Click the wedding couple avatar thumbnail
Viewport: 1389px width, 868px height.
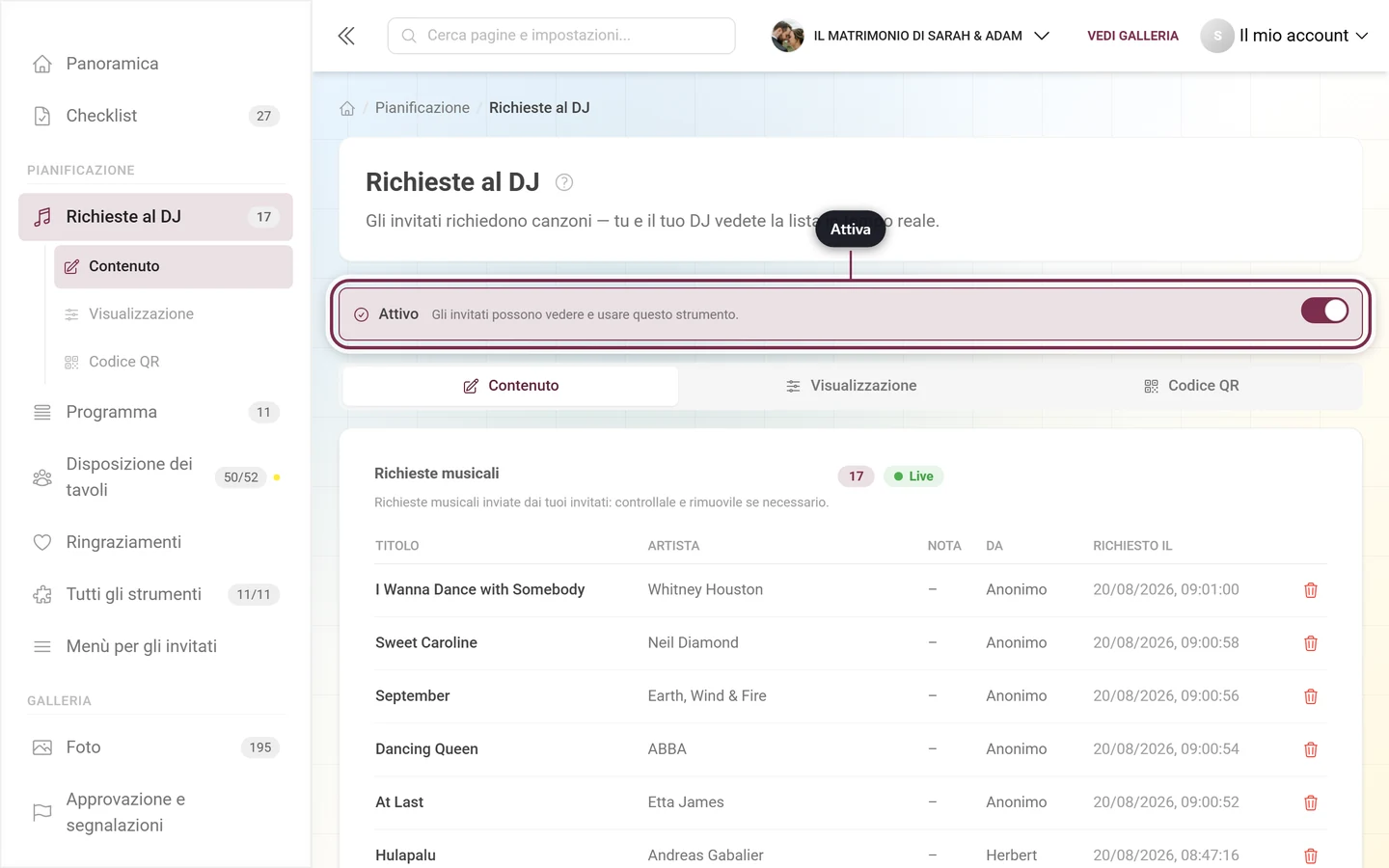(787, 36)
